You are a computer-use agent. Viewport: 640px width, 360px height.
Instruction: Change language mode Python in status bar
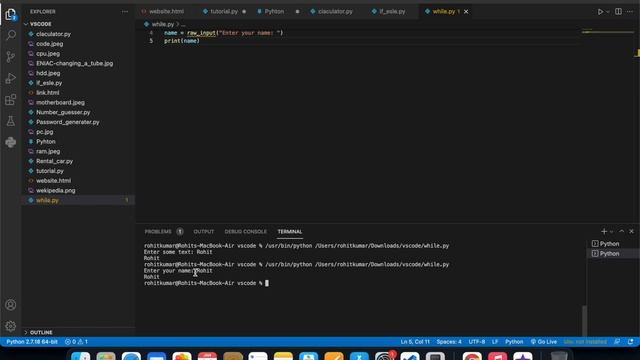click(x=514, y=342)
